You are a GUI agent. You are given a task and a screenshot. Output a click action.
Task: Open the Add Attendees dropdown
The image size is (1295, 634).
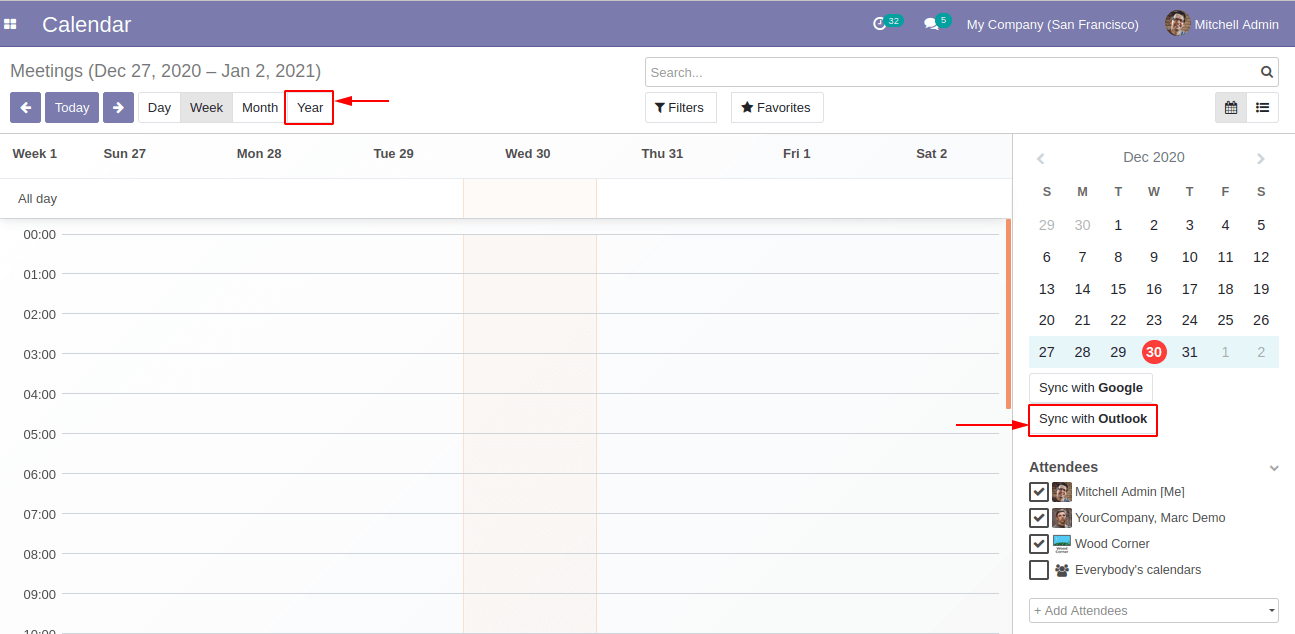pos(1154,611)
